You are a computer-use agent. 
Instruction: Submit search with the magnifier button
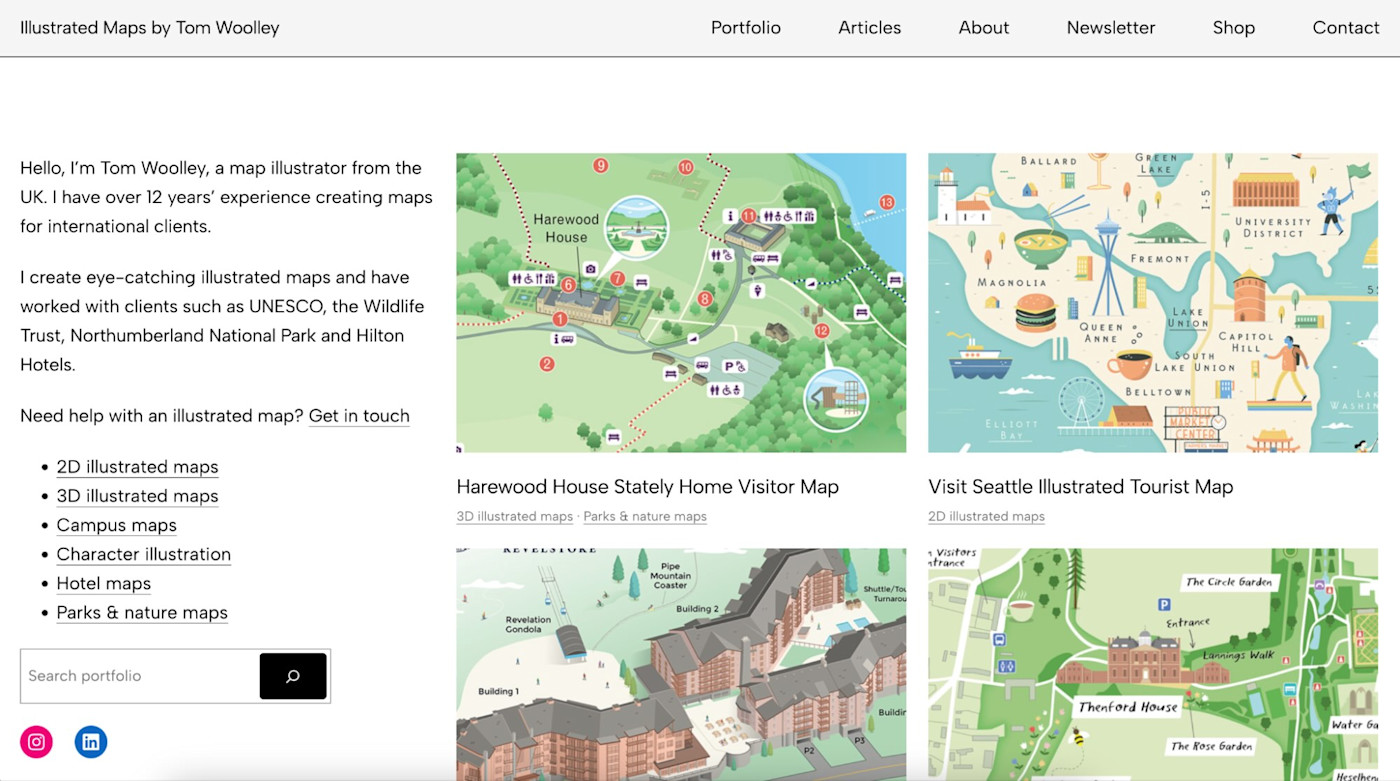(x=293, y=676)
